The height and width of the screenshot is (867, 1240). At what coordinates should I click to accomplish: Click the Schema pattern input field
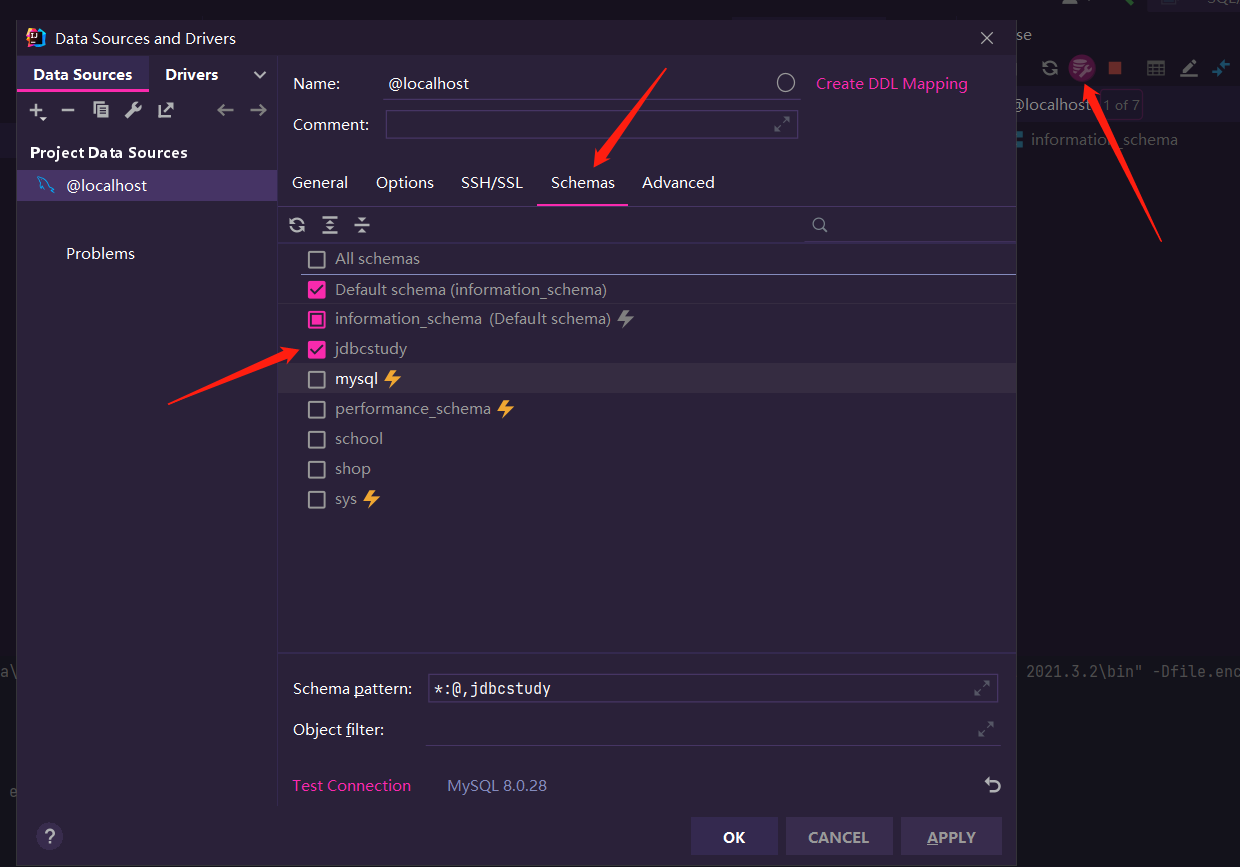(712, 688)
